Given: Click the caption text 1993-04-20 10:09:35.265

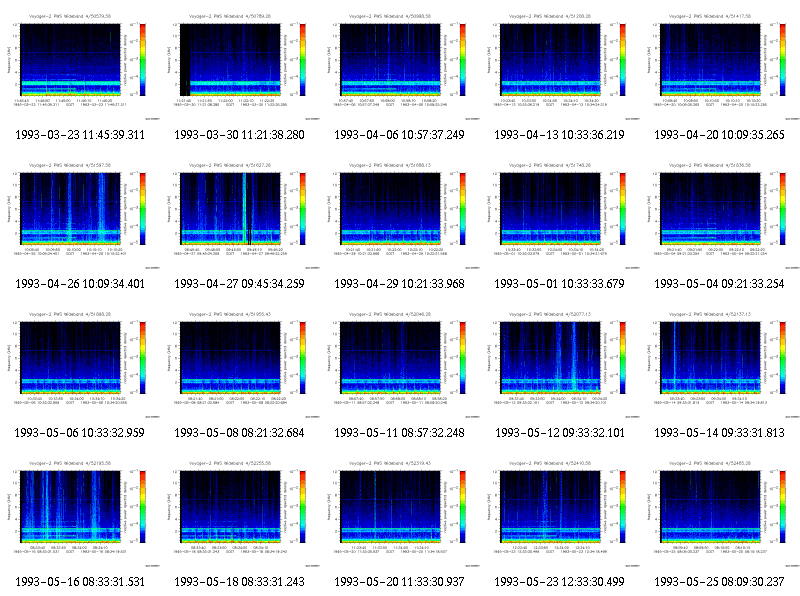Looking at the screenshot, I should click(719, 135).
